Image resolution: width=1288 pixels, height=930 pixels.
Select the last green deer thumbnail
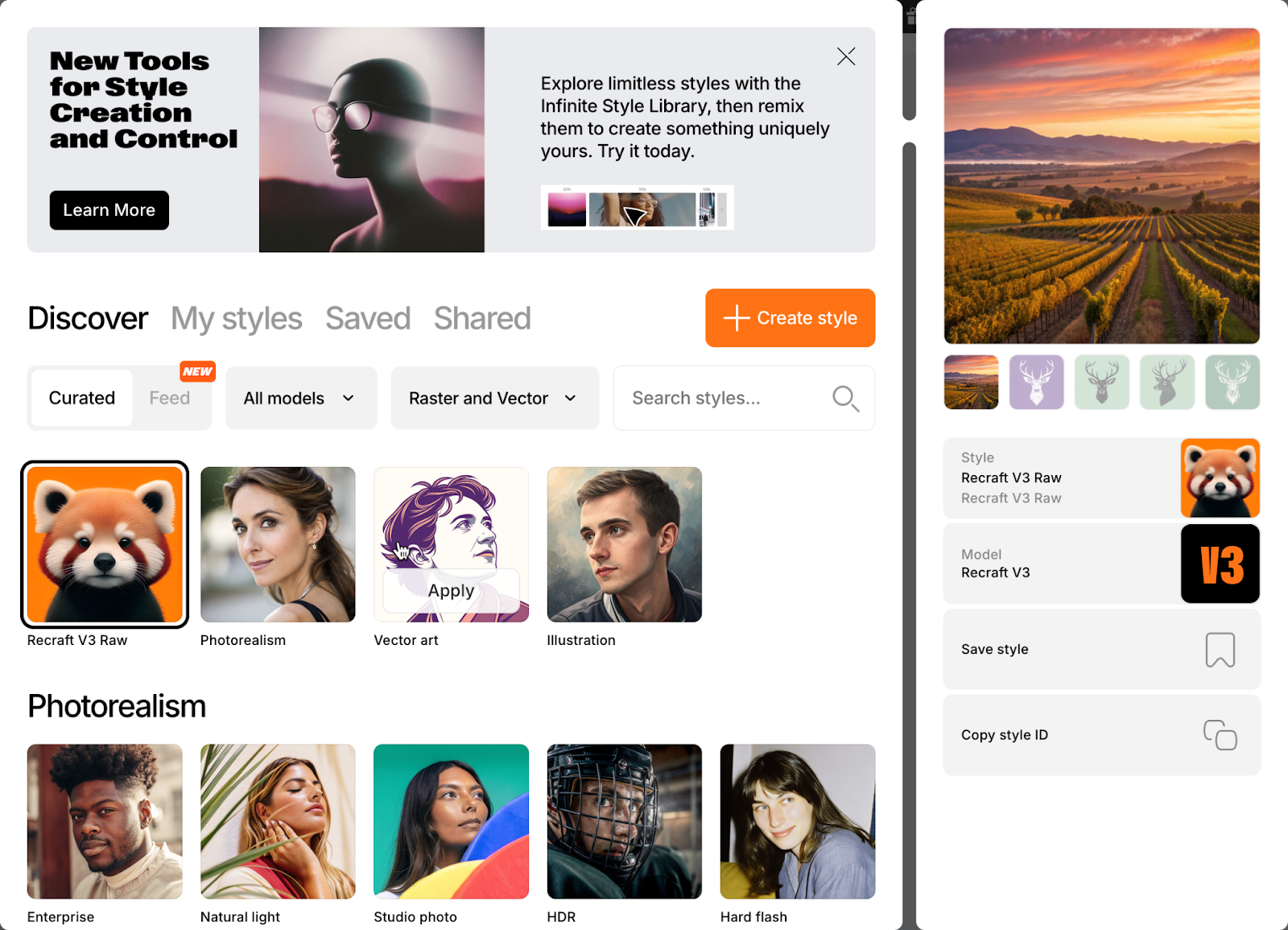pyautogui.click(x=1232, y=382)
